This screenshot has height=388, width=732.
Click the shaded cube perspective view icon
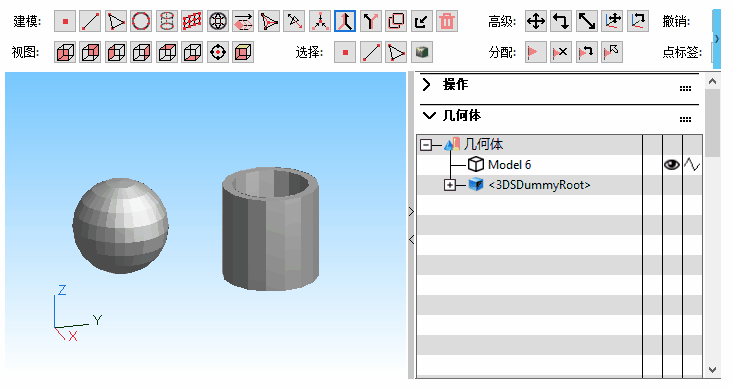coord(243,52)
